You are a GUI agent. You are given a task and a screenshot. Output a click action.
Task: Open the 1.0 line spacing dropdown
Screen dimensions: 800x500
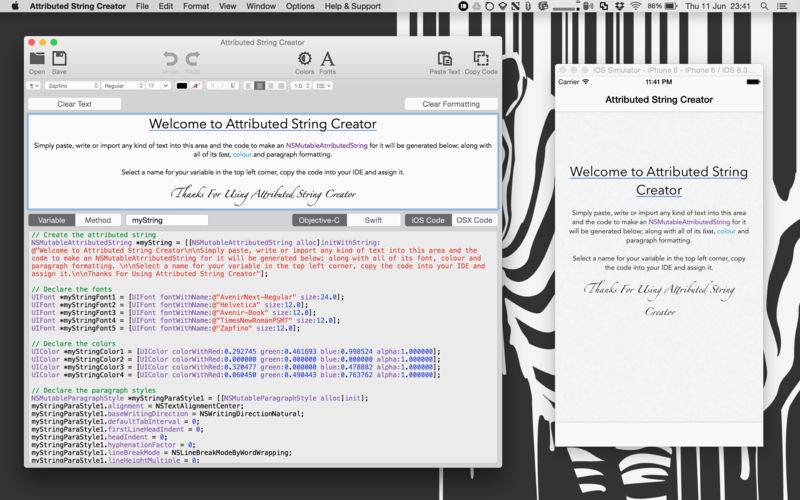pyautogui.click(x=301, y=86)
